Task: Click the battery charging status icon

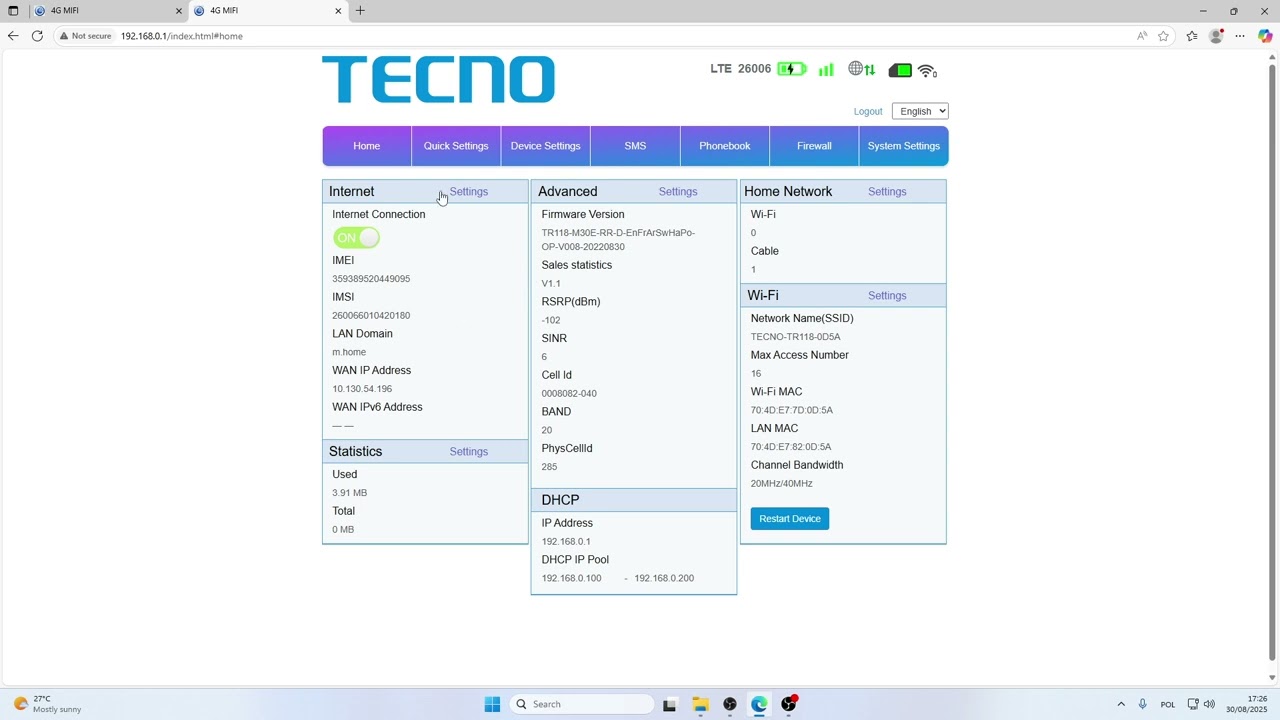Action: pyautogui.click(x=791, y=69)
